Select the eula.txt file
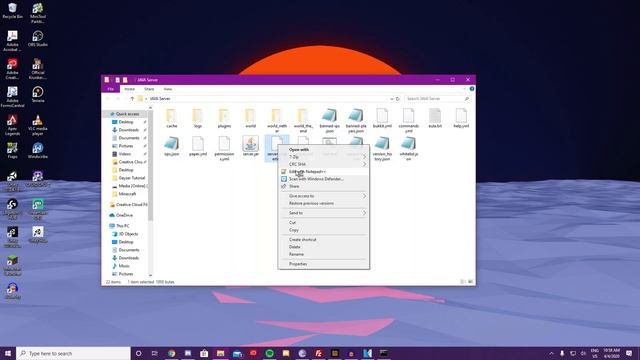The image size is (640, 360). click(x=435, y=118)
